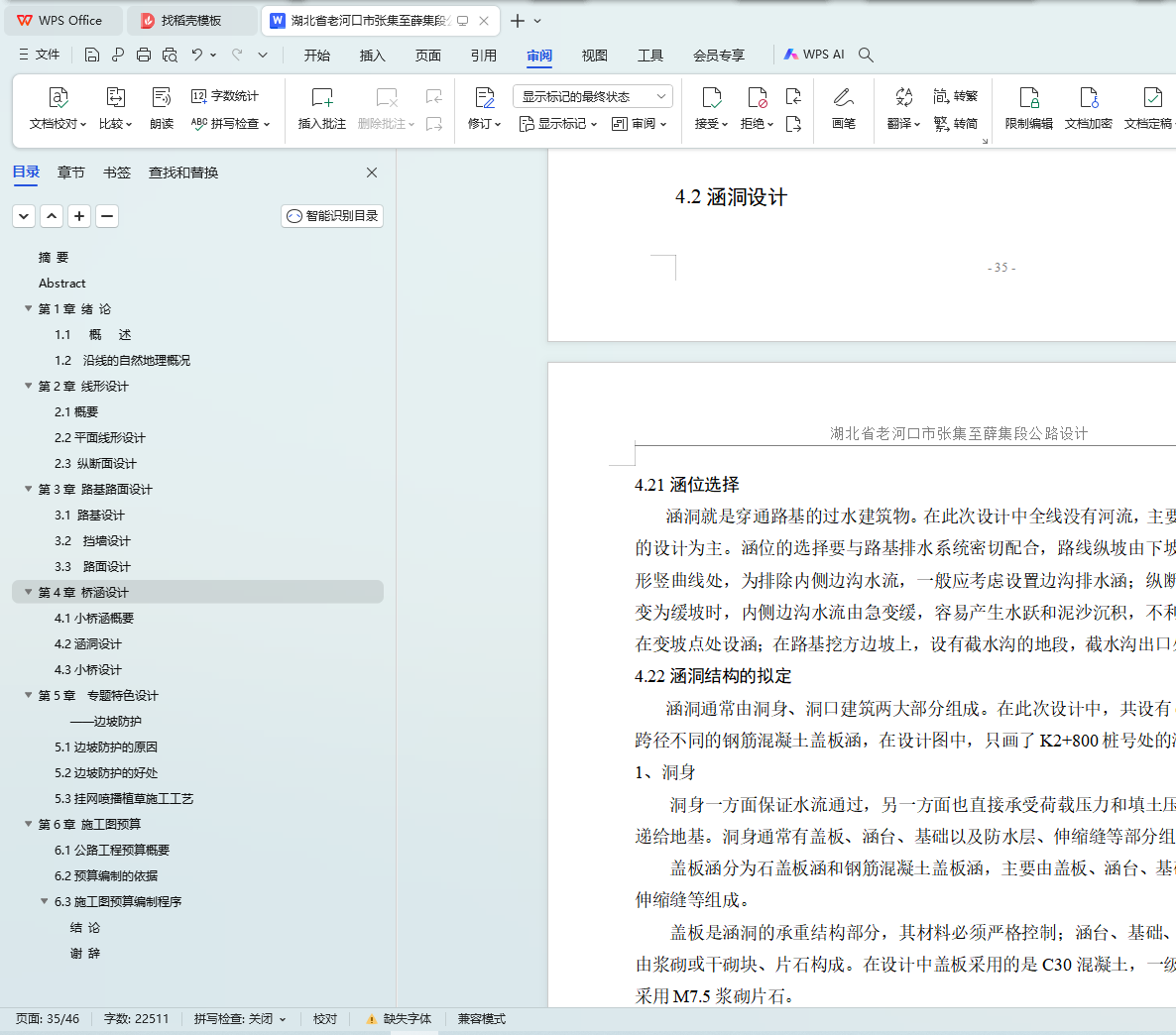Switch to the 引用 ribbon tab
Viewport: 1176px width, 1035px height.
[x=484, y=56]
